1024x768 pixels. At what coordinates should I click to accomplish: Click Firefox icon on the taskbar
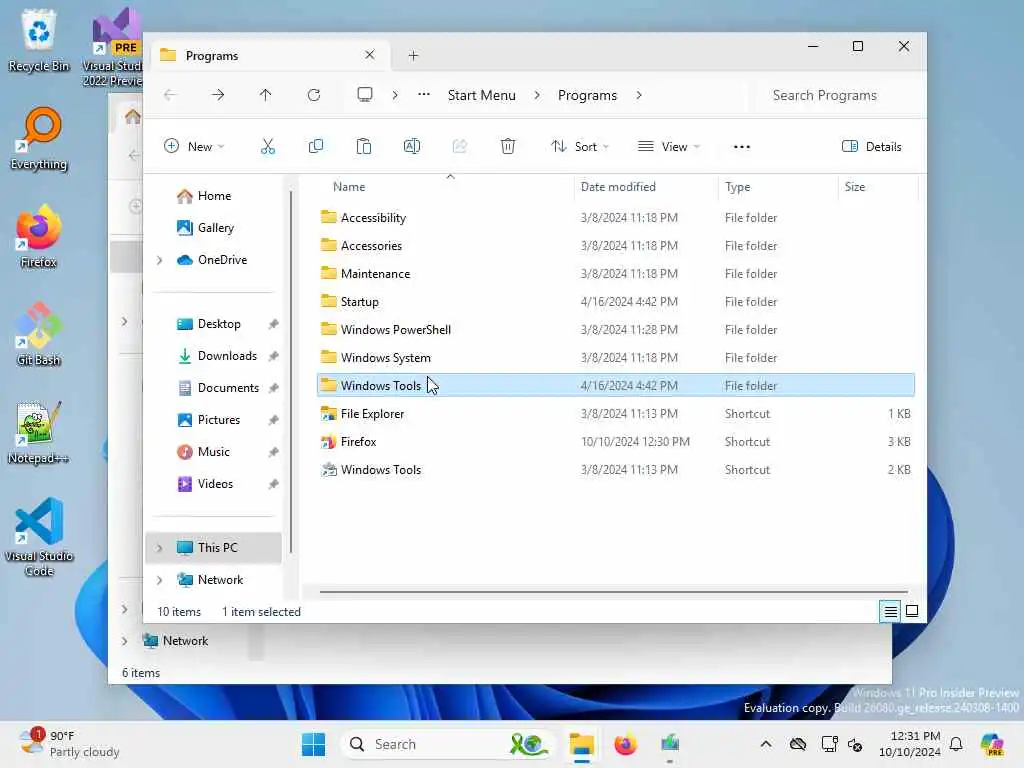[625, 744]
